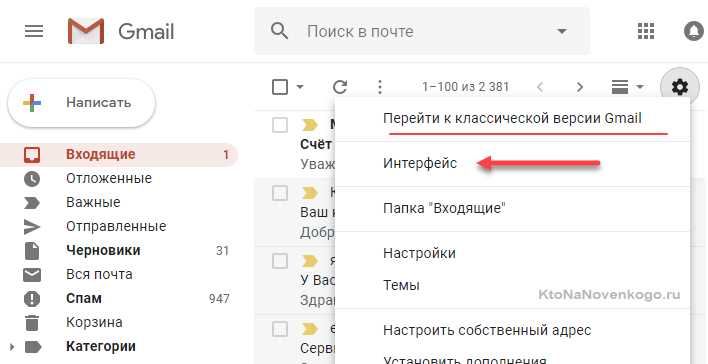Viewport: 708px width, 364px height.
Task: Go to newer messages arrow
Action: click(x=540, y=87)
